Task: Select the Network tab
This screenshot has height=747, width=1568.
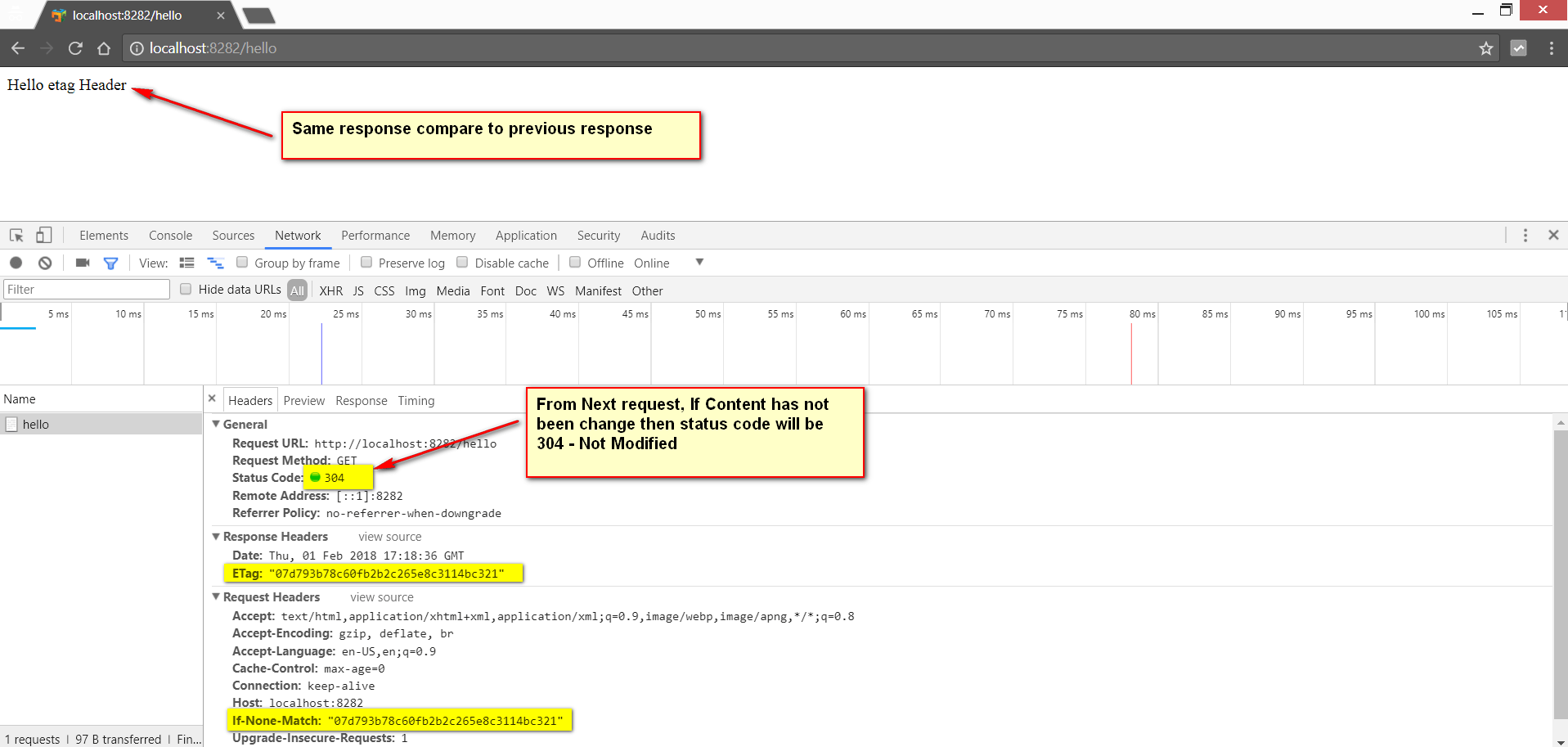Action: [x=298, y=236]
